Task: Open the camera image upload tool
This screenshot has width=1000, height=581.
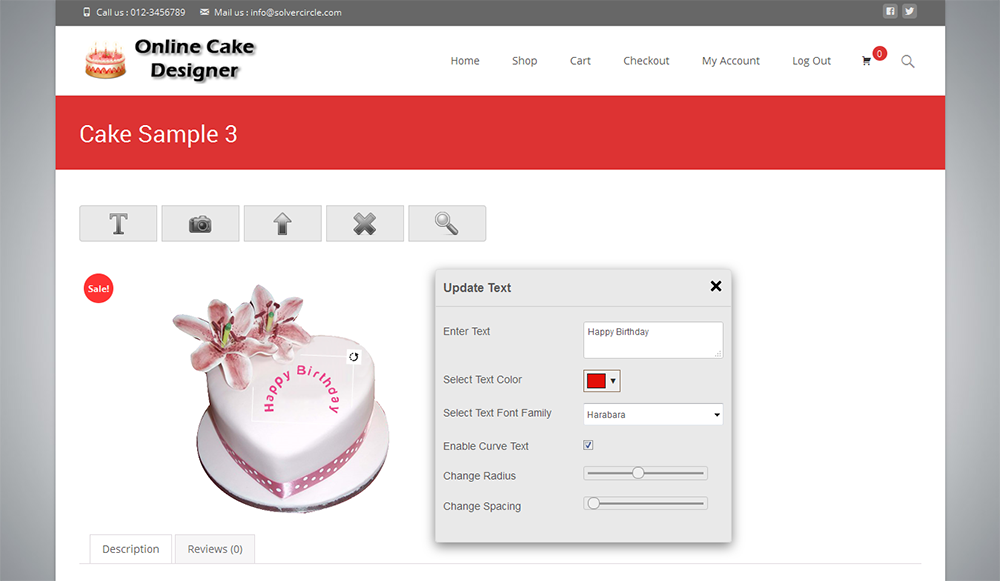Action: click(200, 223)
